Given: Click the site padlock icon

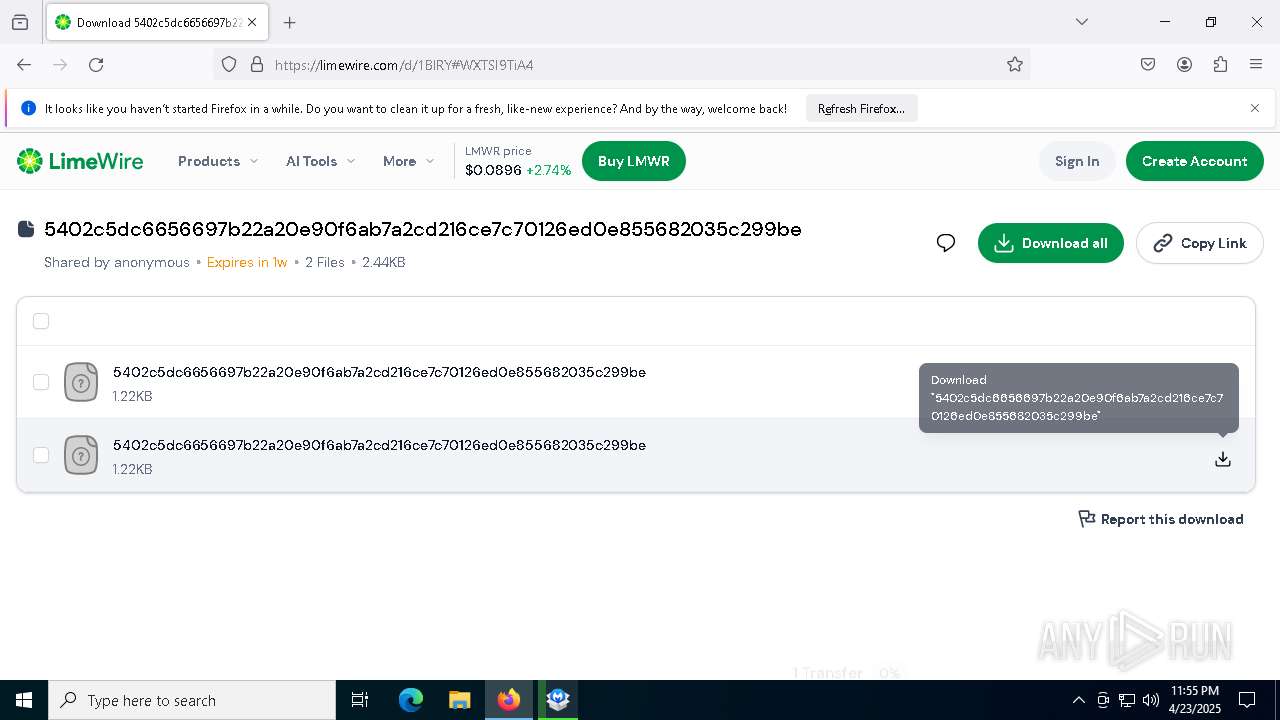Looking at the screenshot, I should point(257,64).
